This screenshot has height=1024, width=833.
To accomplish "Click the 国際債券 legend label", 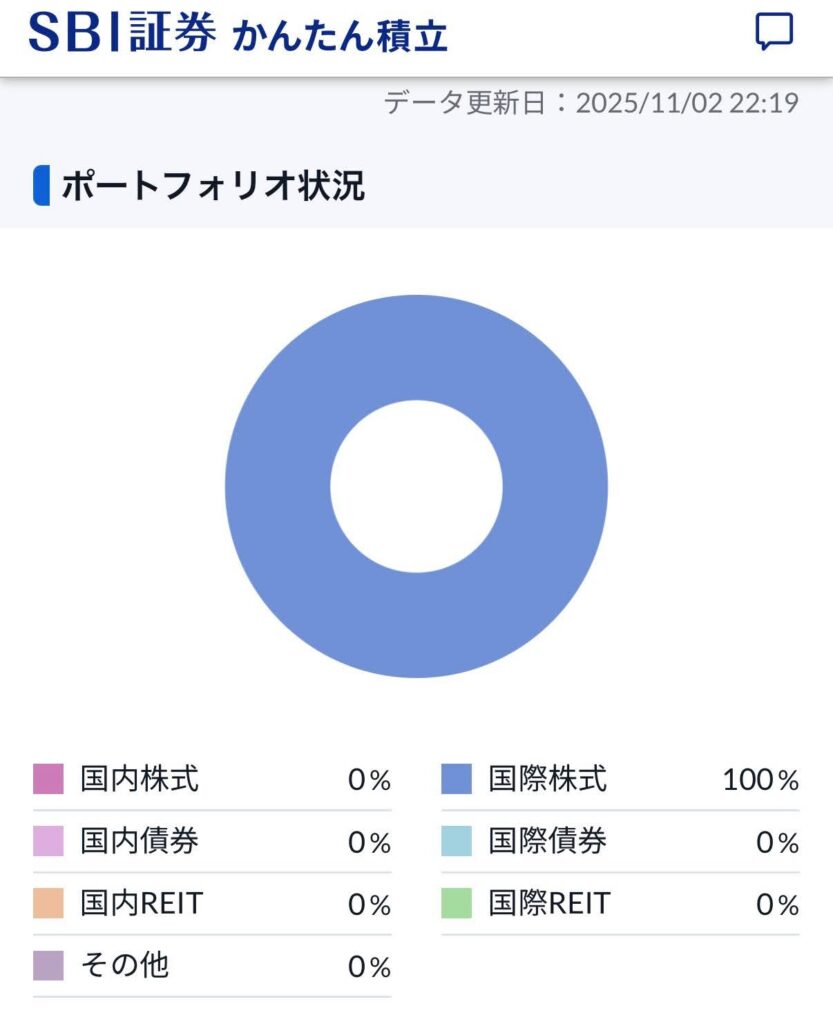I will pyautogui.click(x=548, y=841).
